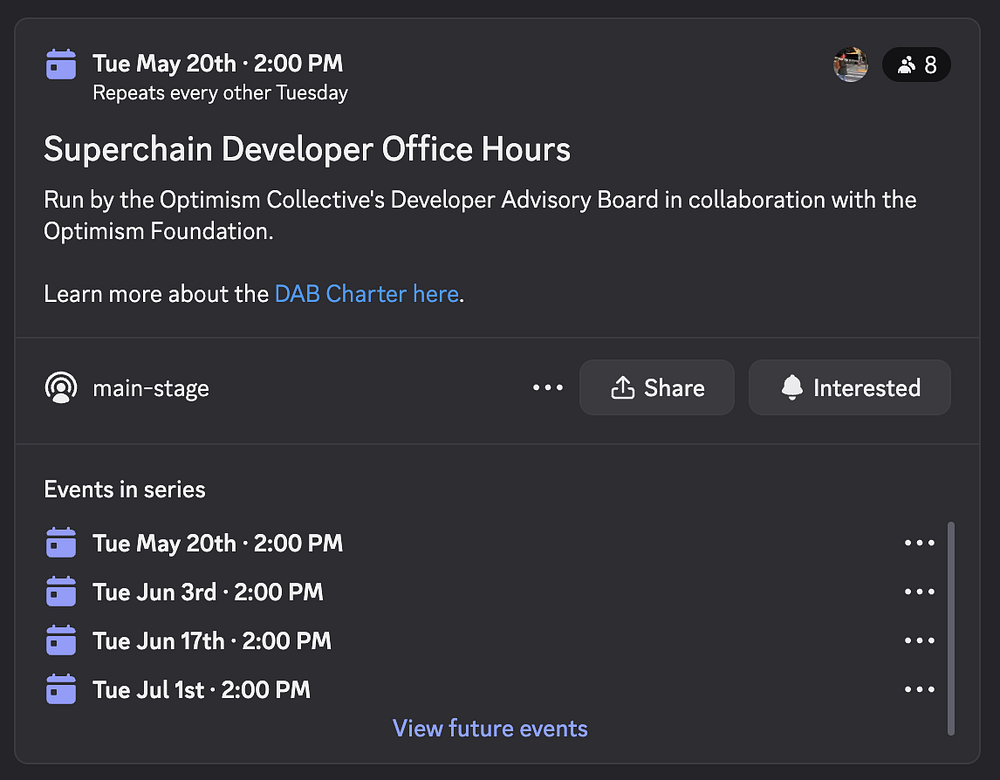Image resolution: width=1000 pixels, height=780 pixels.
Task: Open options menu for the Jun 17th event
Action: pyautogui.click(x=919, y=641)
